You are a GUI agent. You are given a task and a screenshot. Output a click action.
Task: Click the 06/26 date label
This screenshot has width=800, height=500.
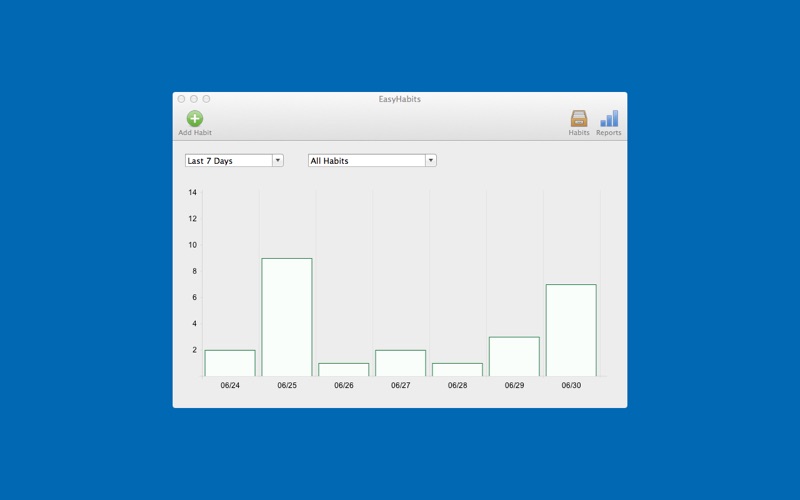[344, 385]
